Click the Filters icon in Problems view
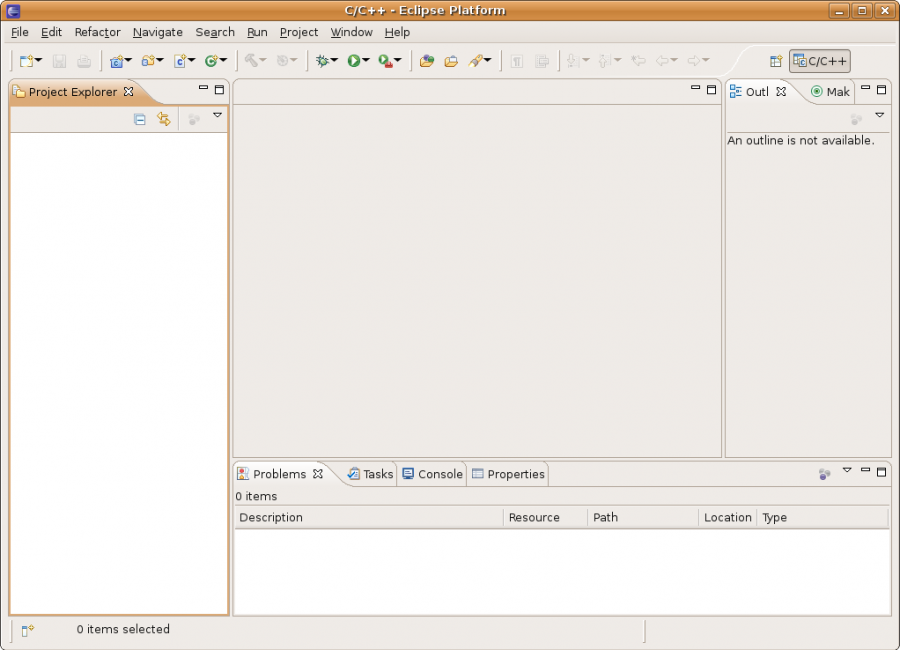 click(x=823, y=473)
